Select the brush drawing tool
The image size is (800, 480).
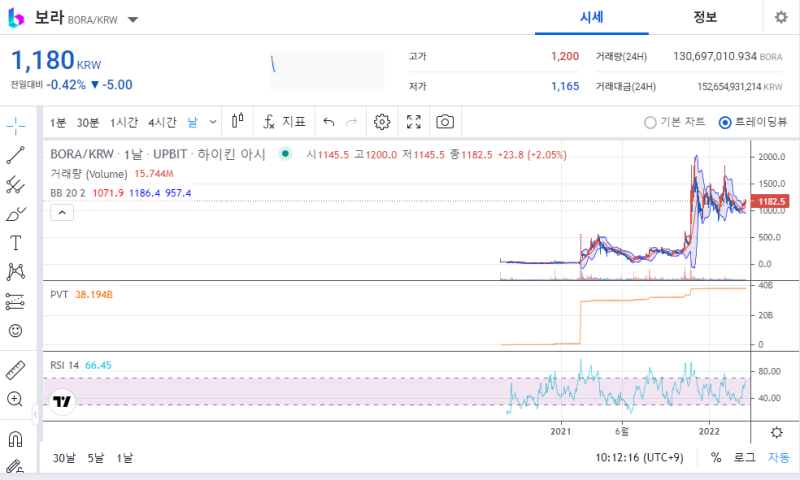click(16, 214)
